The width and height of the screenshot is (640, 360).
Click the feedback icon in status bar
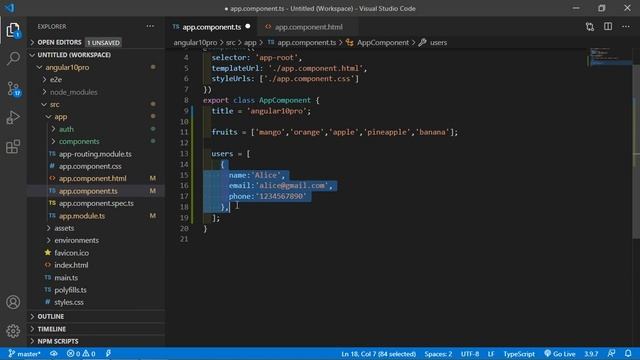(x=611, y=354)
